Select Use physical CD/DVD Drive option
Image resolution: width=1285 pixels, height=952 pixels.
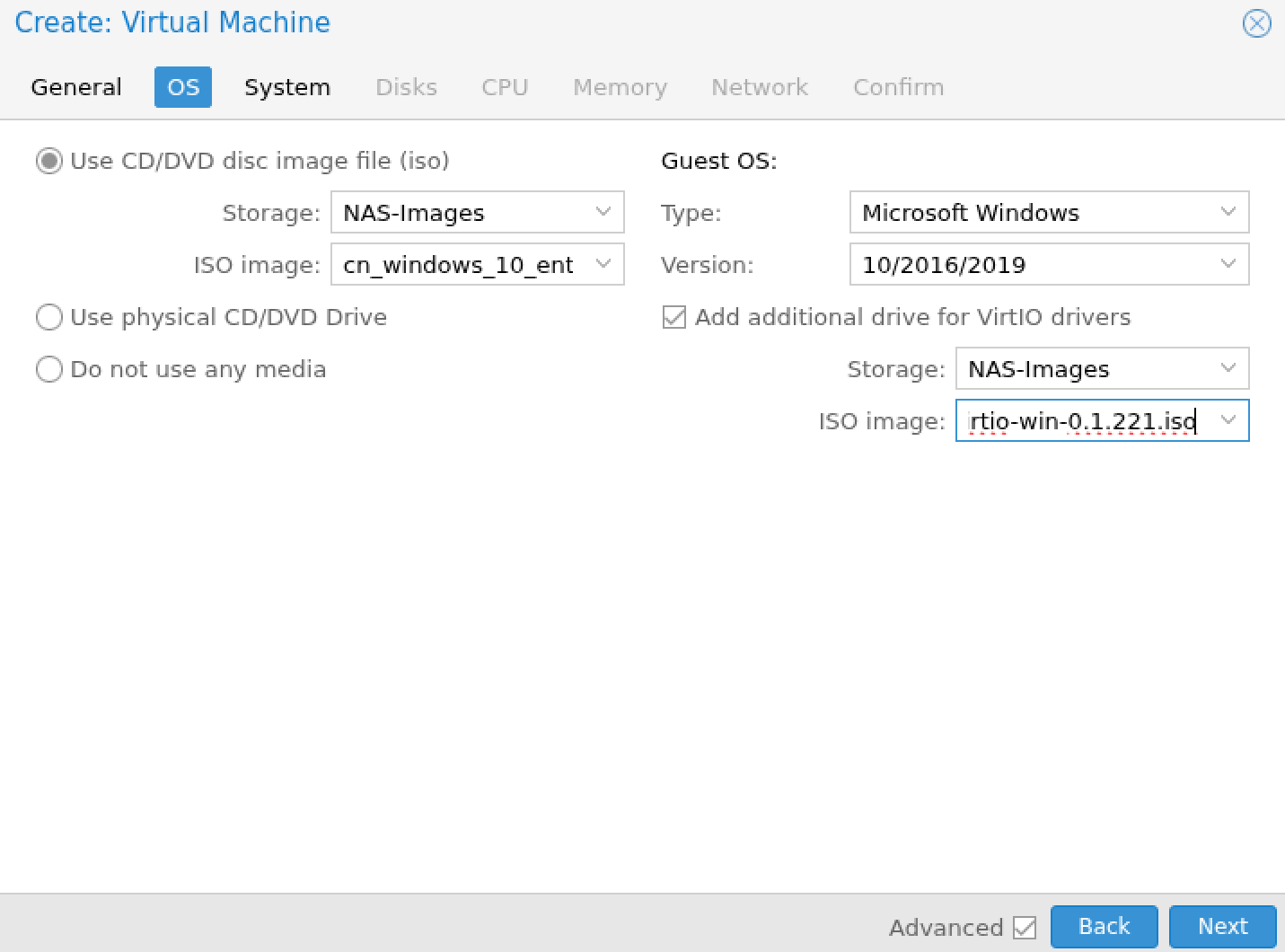coord(49,317)
